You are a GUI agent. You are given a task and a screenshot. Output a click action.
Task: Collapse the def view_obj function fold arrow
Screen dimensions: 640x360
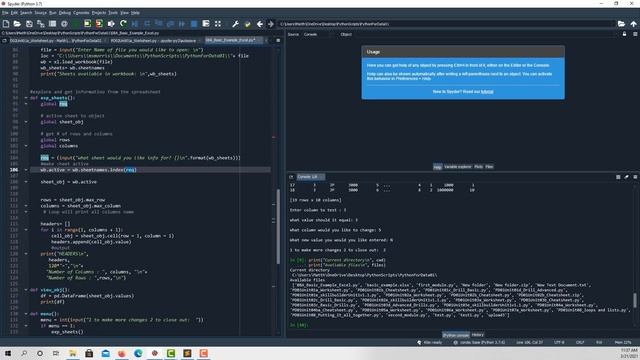click(26, 290)
